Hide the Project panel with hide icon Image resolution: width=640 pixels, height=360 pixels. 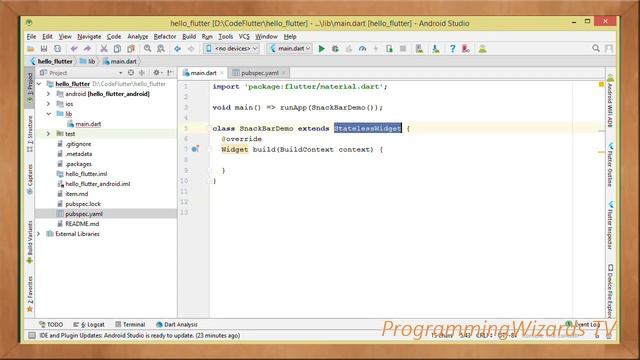point(170,73)
